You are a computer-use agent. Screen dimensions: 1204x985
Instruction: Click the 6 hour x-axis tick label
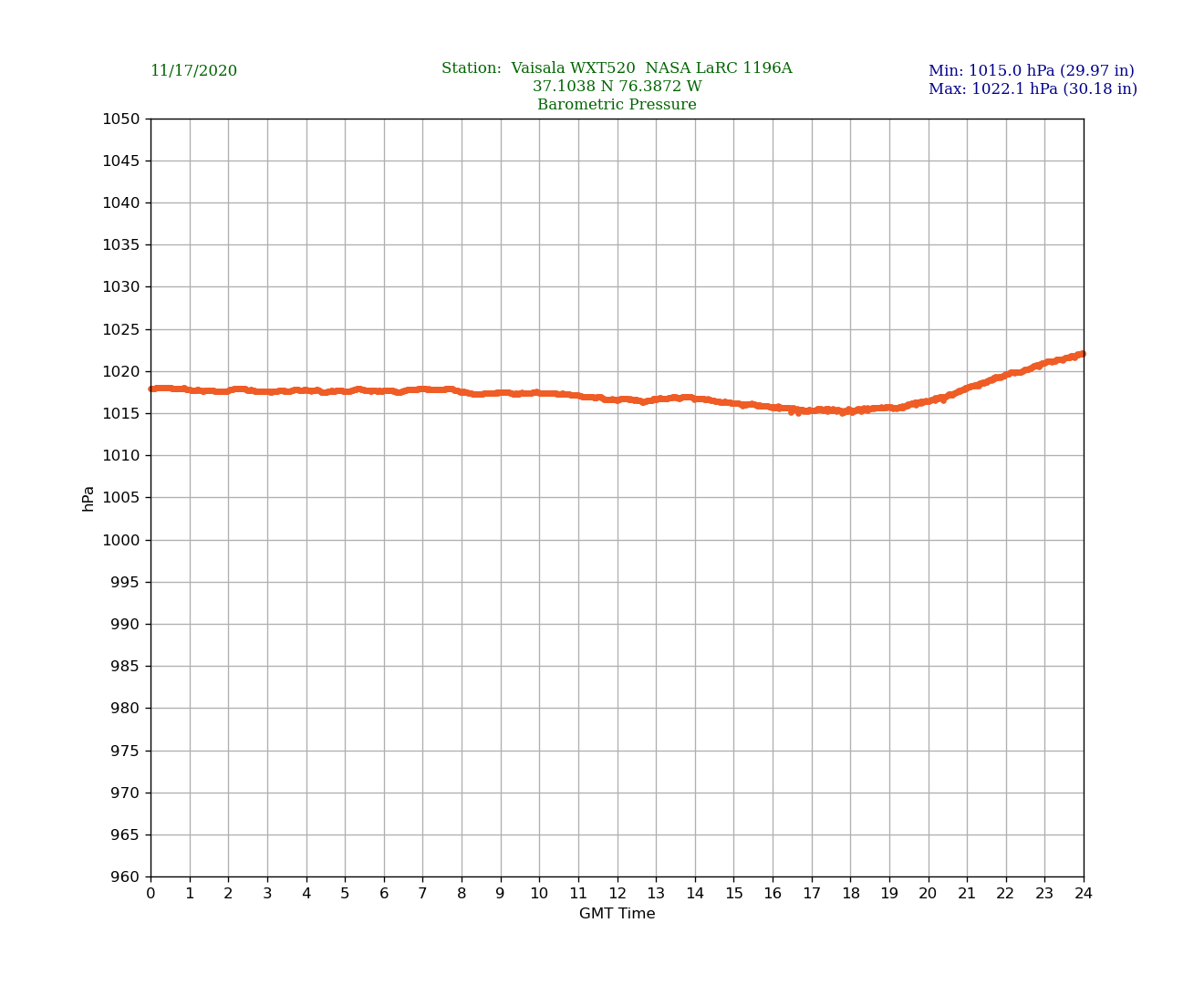coord(384,894)
